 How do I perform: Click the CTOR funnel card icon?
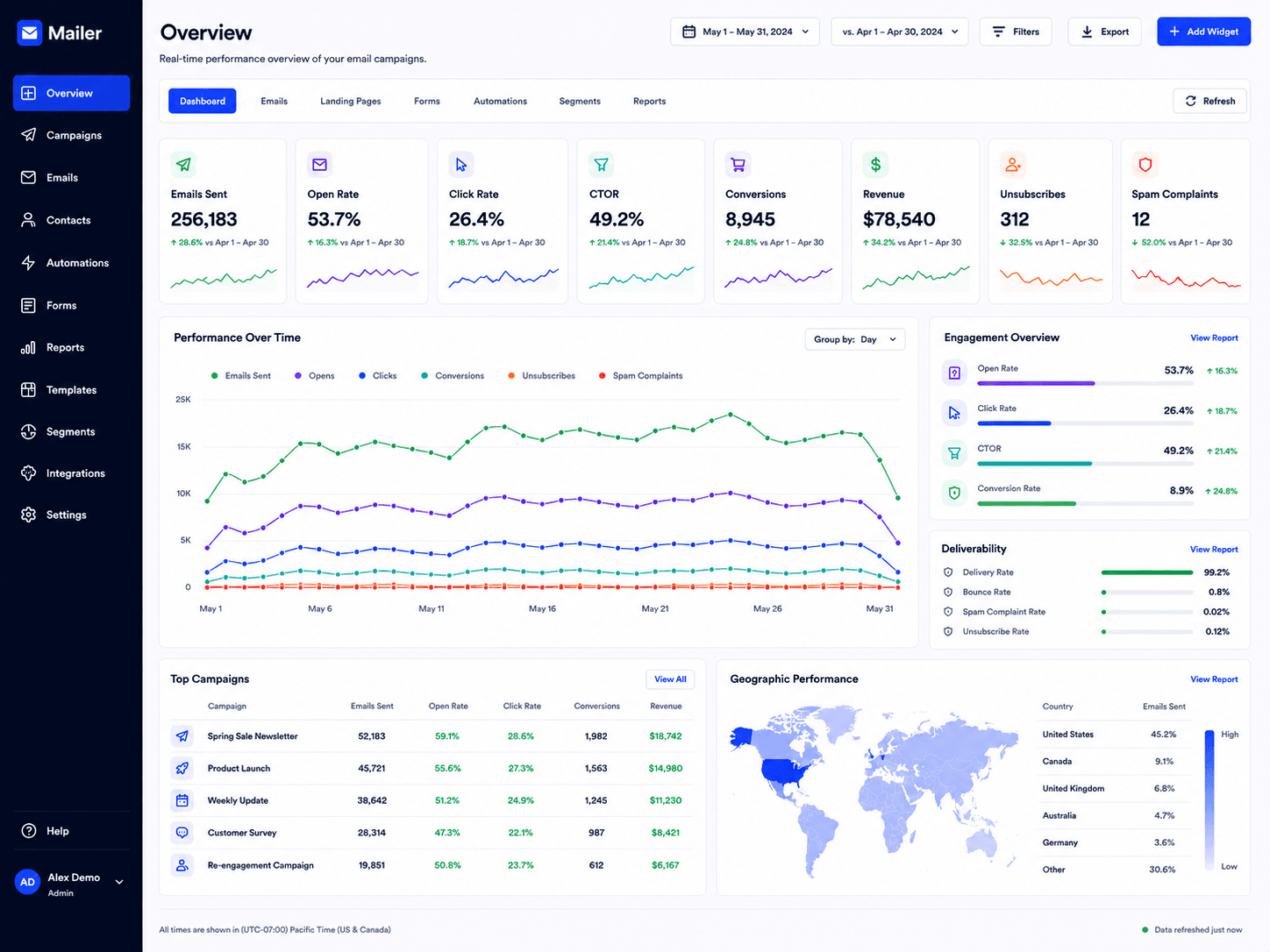pos(602,164)
